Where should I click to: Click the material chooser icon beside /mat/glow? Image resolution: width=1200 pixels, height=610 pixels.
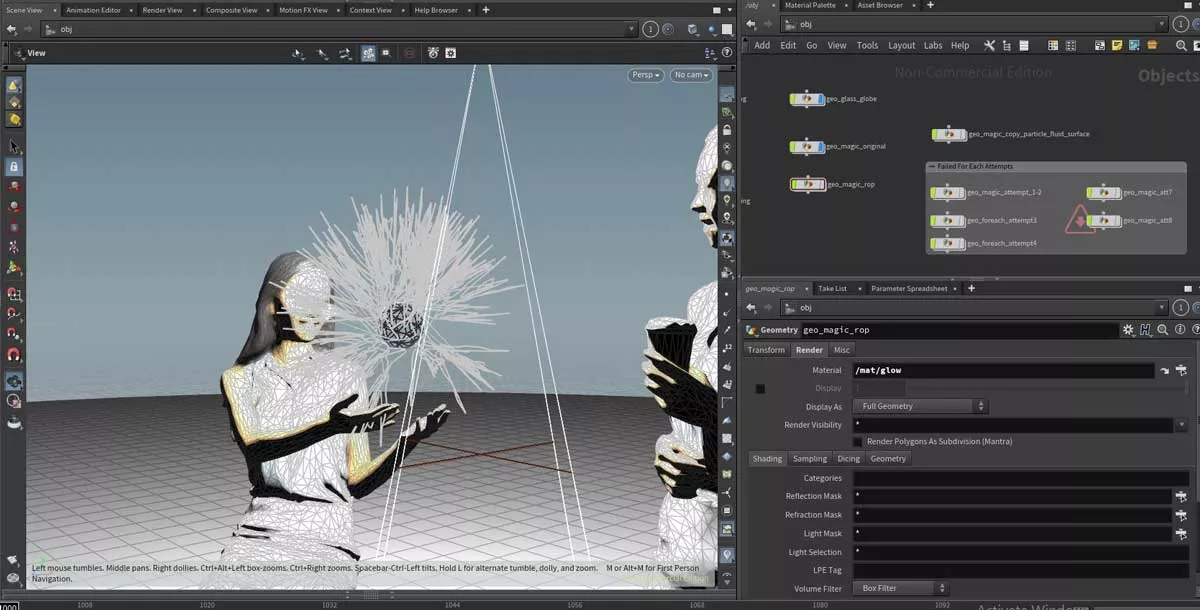coord(1181,370)
